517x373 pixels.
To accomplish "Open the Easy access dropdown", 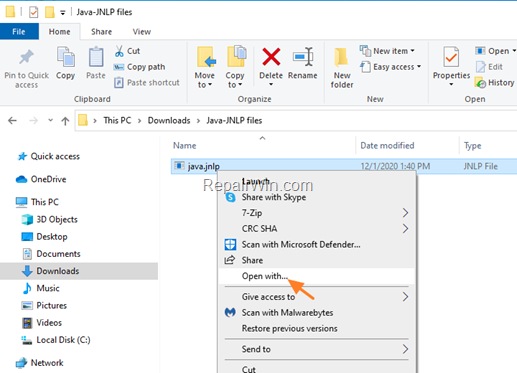I will pyautogui.click(x=391, y=67).
